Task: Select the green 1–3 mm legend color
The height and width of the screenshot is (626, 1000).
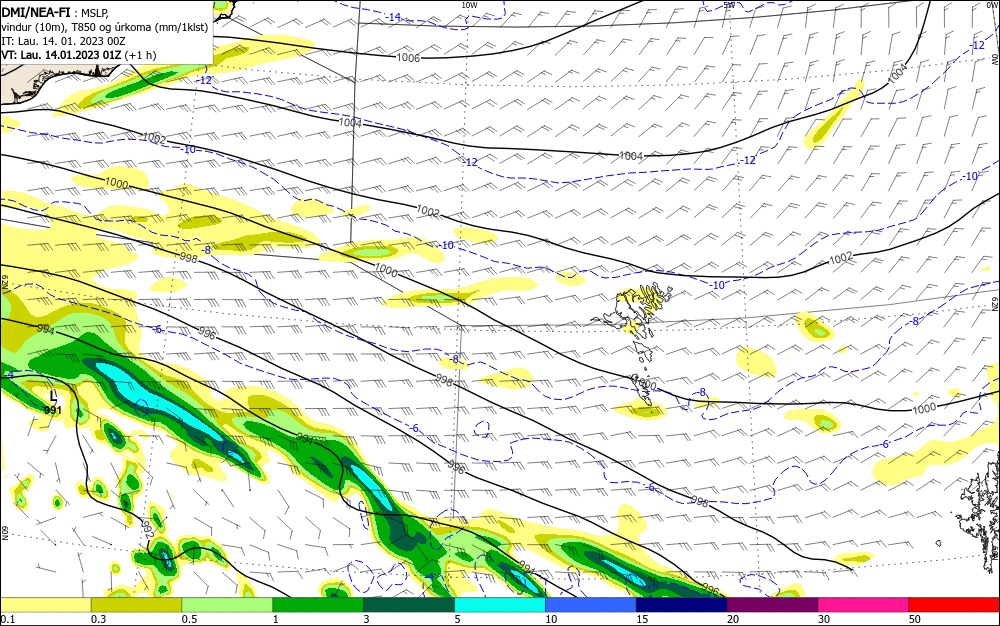Action: 318,605
